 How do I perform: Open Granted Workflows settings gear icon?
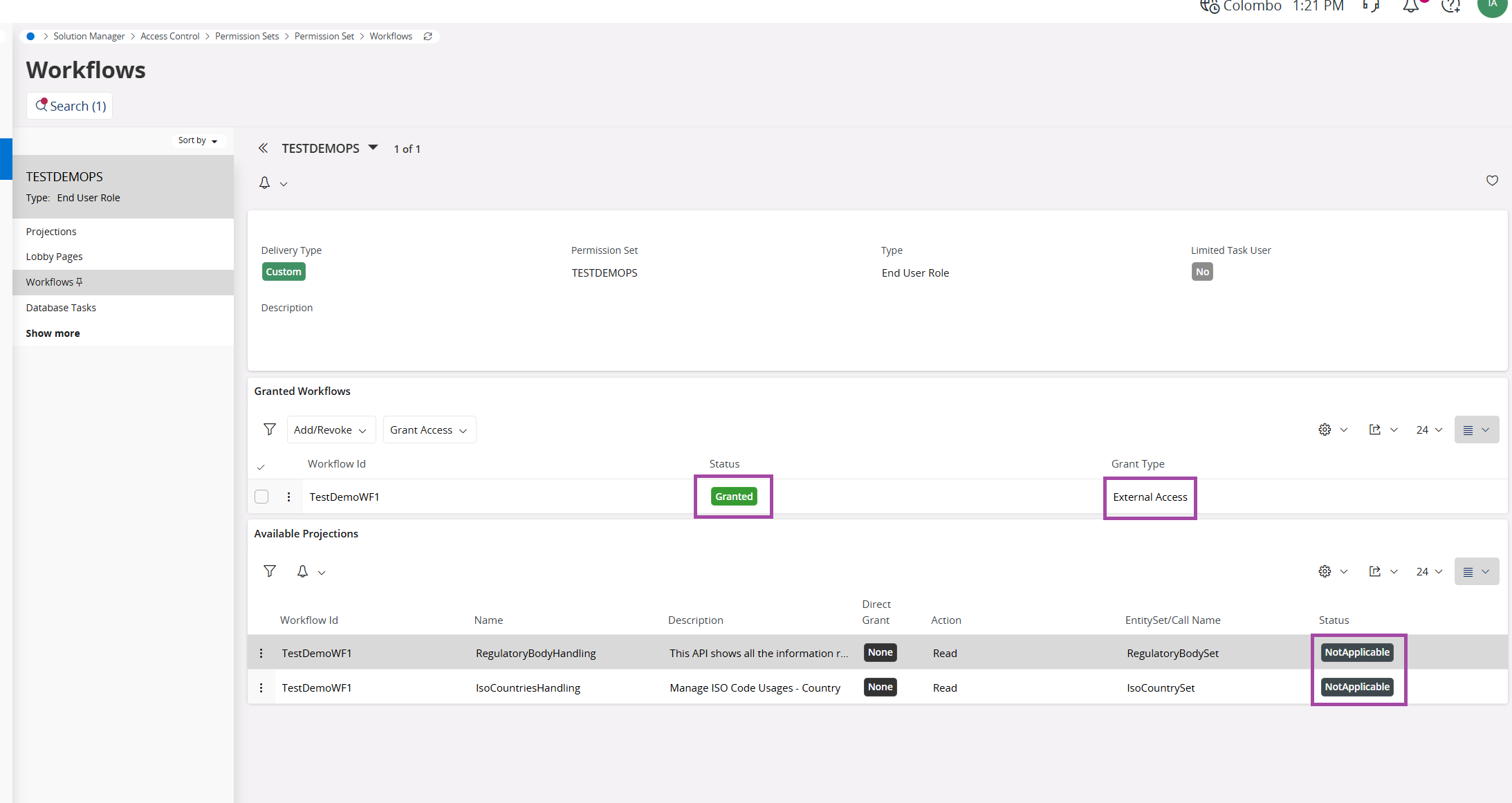(x=1325, y=430)
